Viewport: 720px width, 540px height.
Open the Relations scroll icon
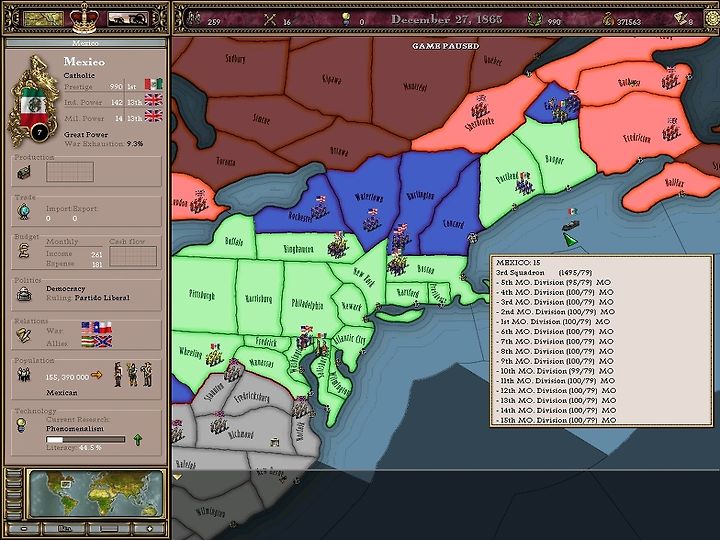point(23,336)
